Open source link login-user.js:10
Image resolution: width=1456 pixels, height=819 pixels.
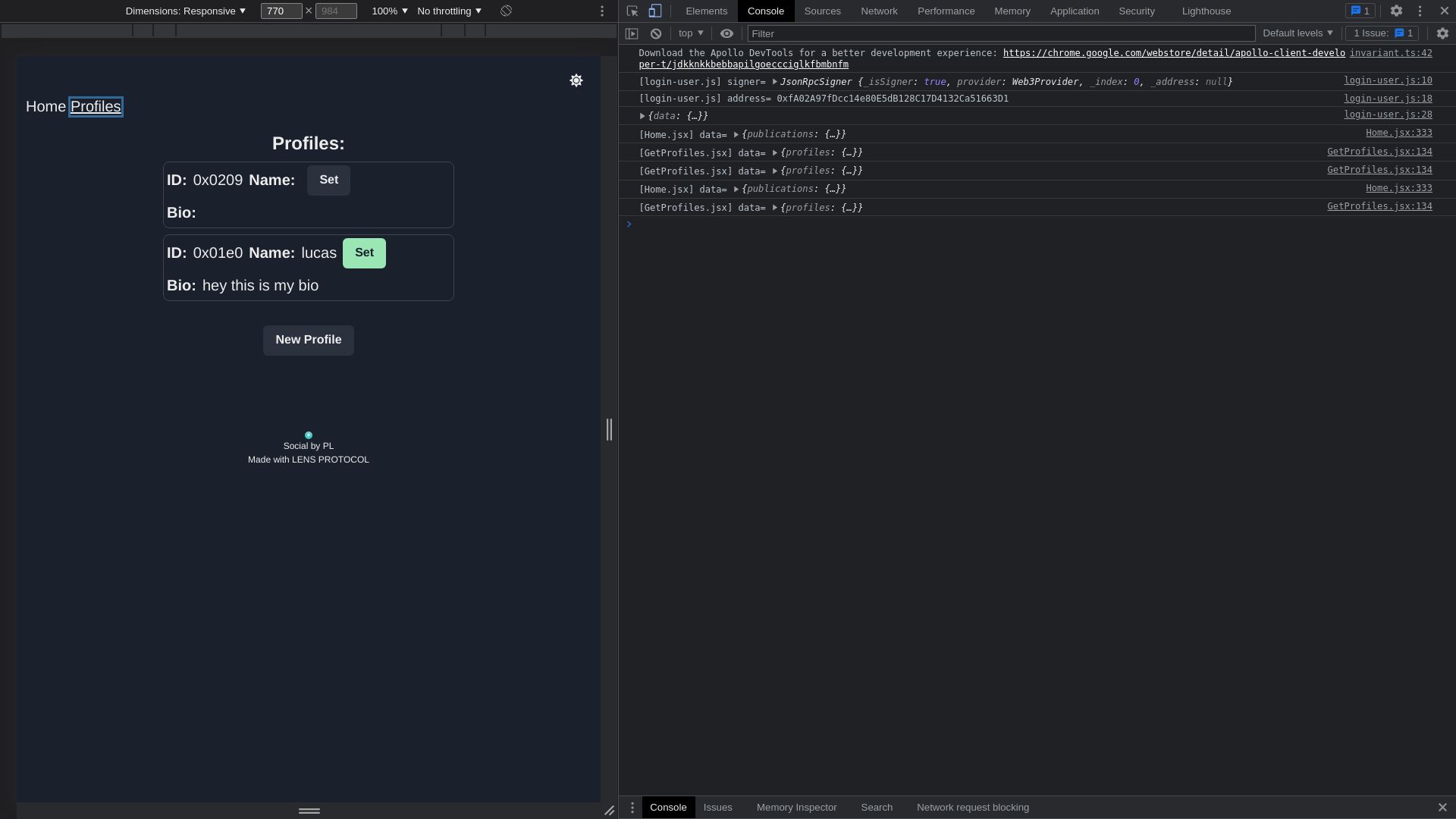point(1388,80)
